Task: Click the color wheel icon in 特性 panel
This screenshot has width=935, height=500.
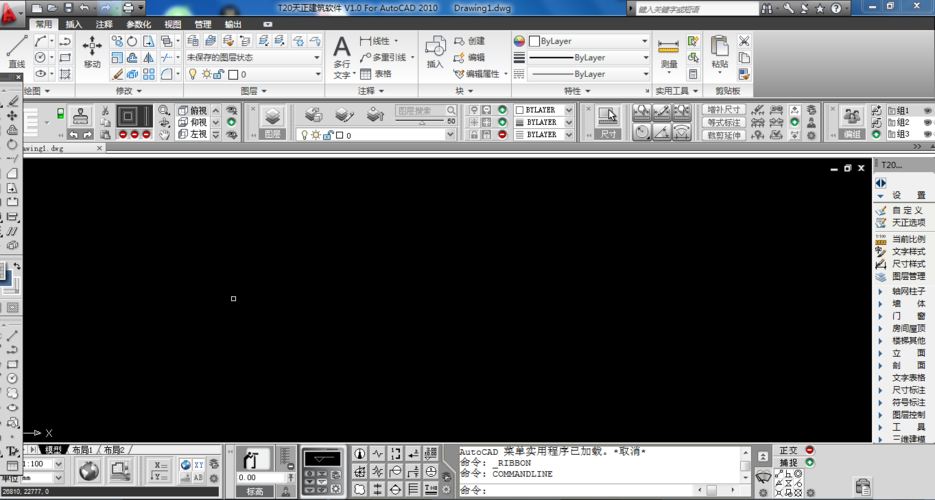Action: click(x=519, y=41)
